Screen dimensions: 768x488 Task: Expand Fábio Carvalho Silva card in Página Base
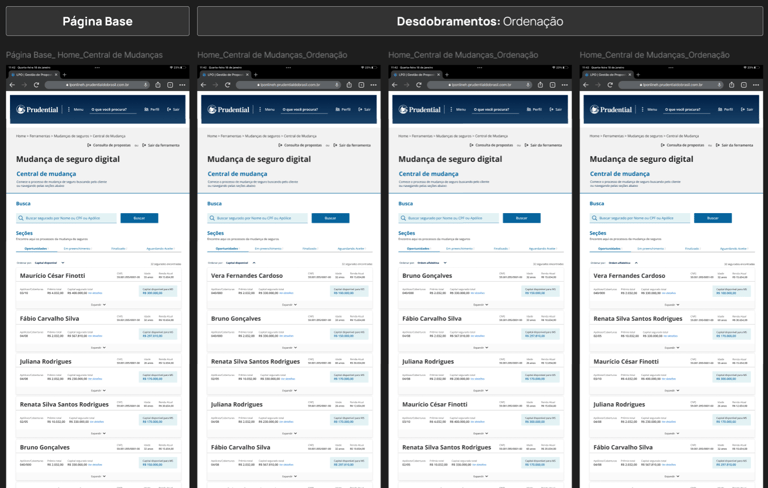tap(98, 348)
